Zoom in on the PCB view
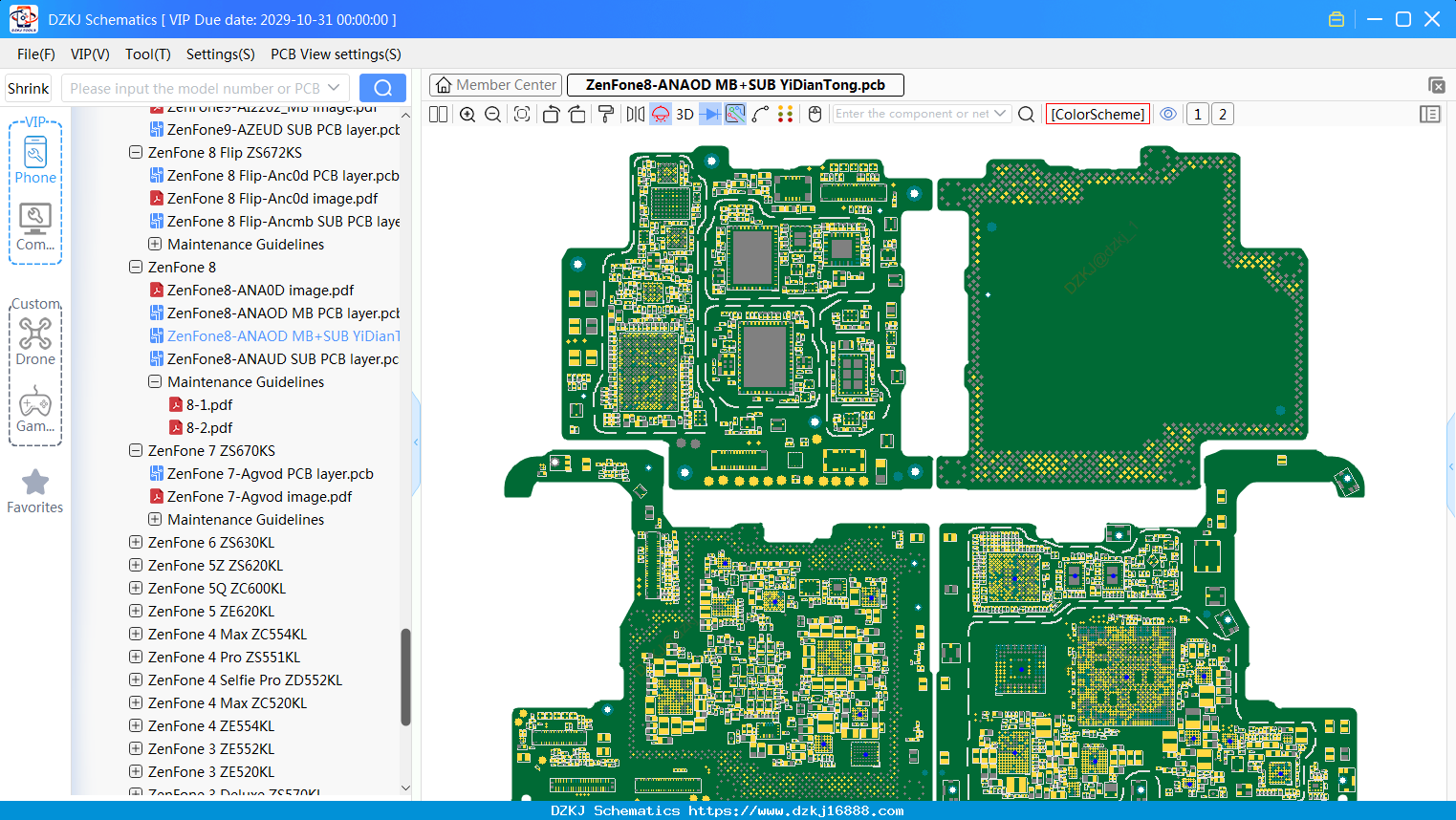This screenshot has height=820, width=1456. coord(467,115)
